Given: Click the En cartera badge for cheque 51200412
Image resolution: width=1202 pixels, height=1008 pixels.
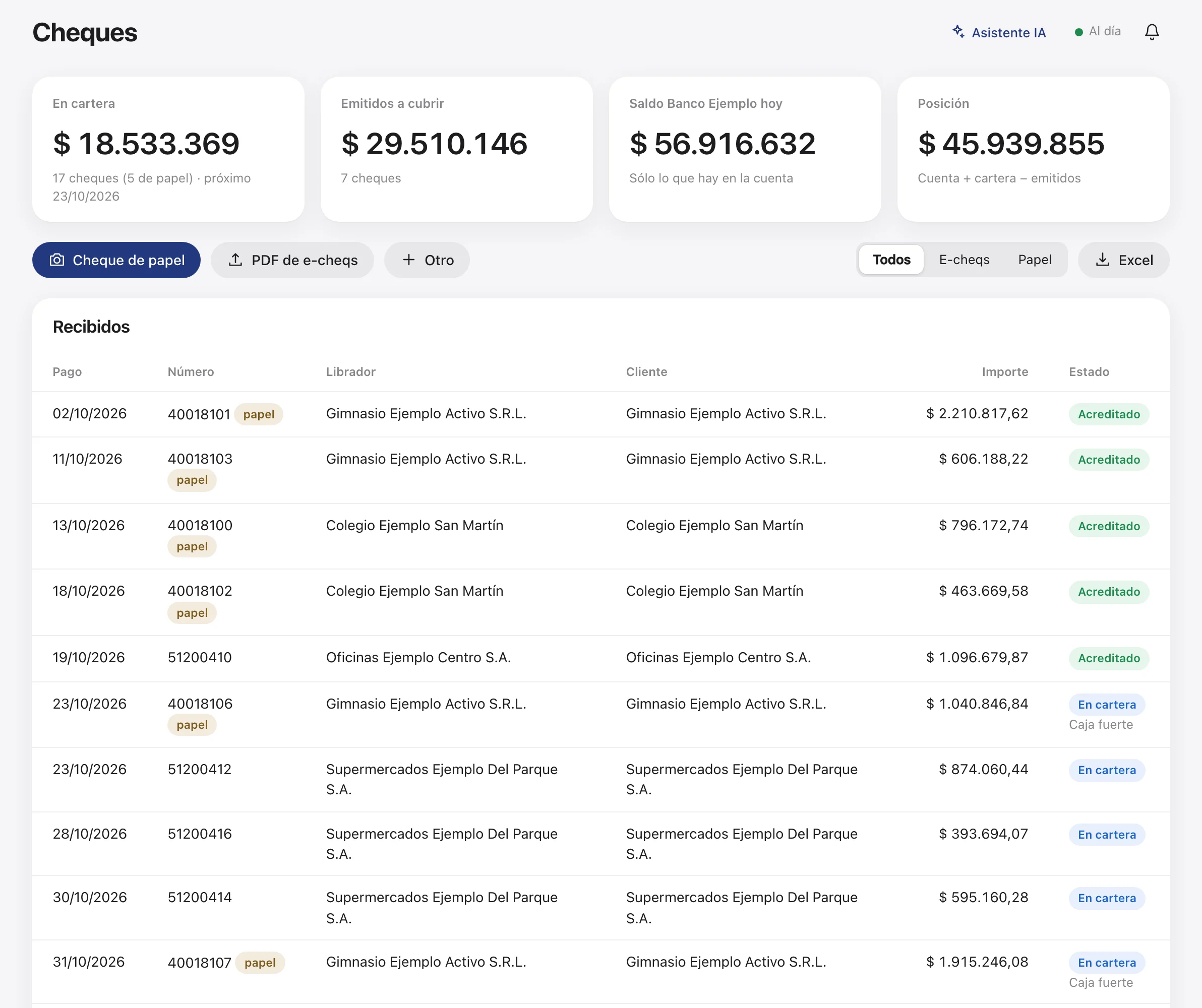Looking at the screenshot, I should [1106, 770].
